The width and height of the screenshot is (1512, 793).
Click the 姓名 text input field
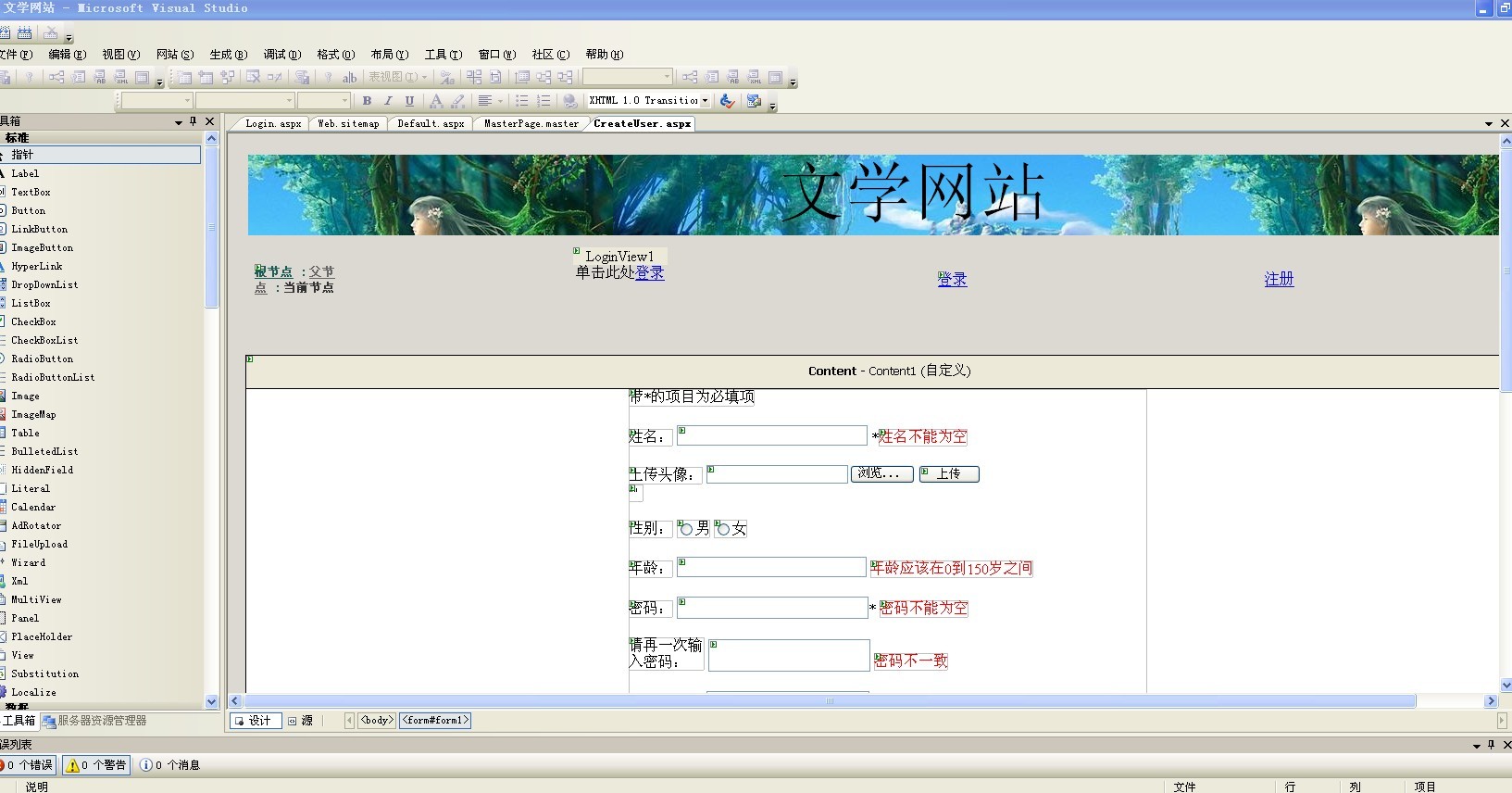tap(772, 435)
